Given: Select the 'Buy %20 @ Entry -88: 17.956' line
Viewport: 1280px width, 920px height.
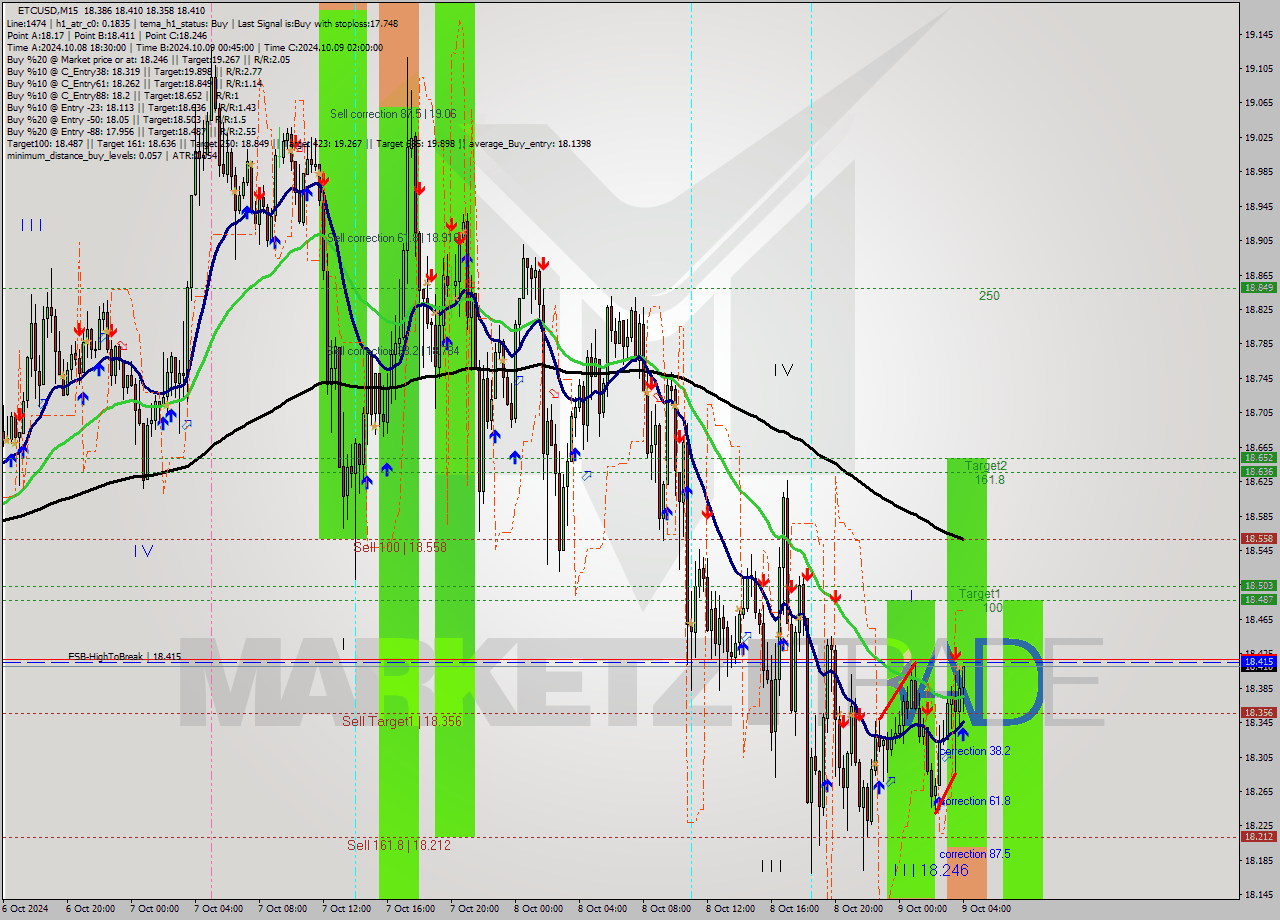Looking at the screenshot, I should coord(131,131).
